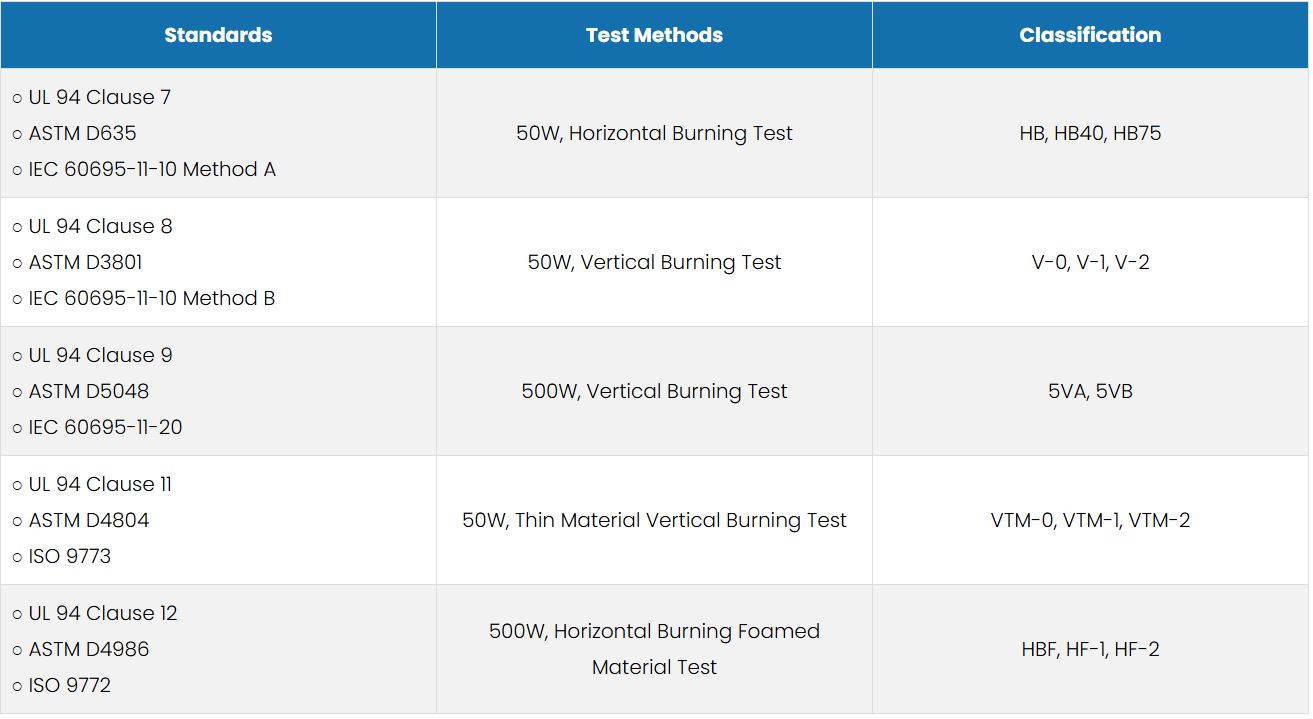Select the ASTM D3801 standard text
Screen dimensions: 1313x719
(85, 262)
